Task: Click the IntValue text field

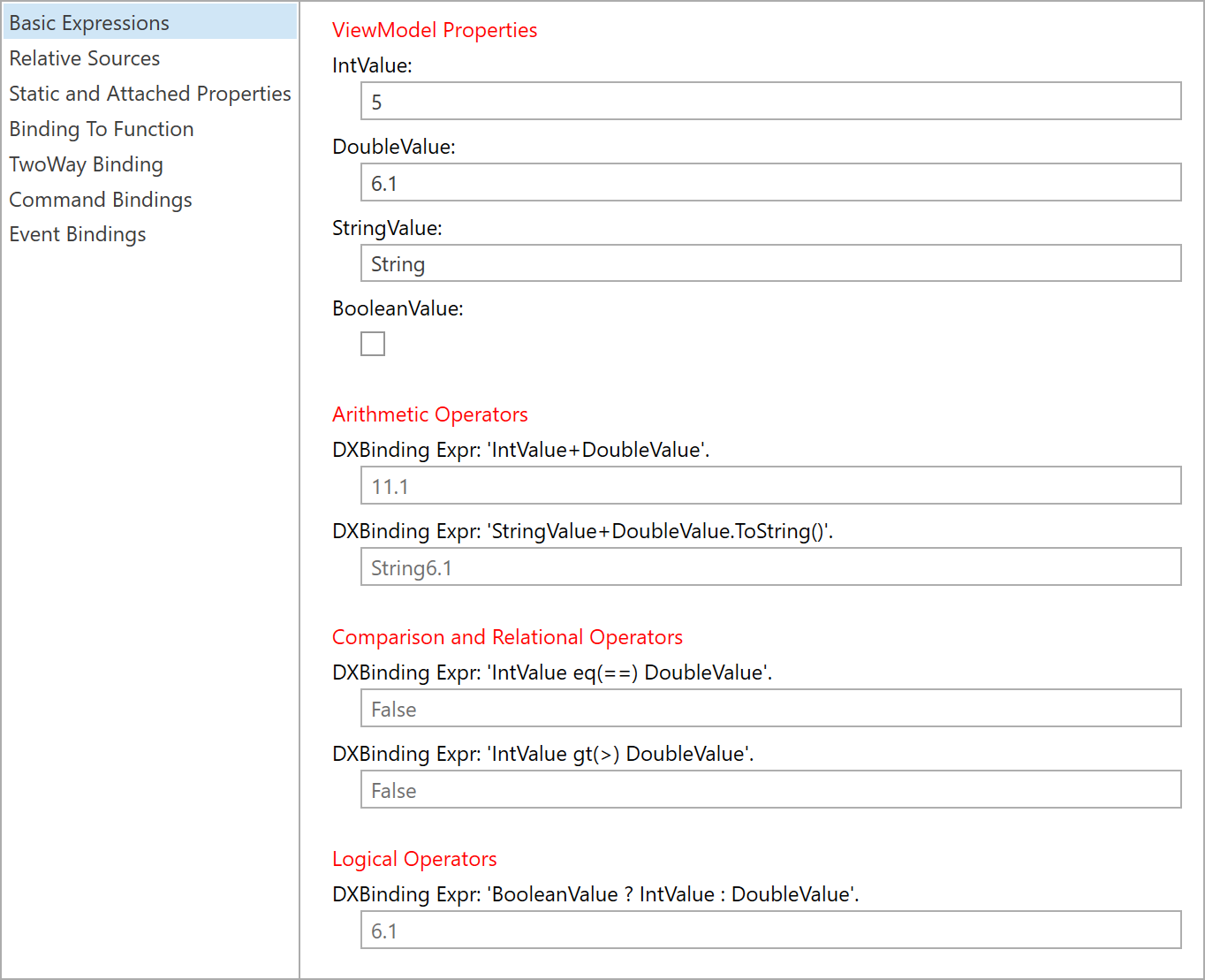Action: tap(770, 102)
